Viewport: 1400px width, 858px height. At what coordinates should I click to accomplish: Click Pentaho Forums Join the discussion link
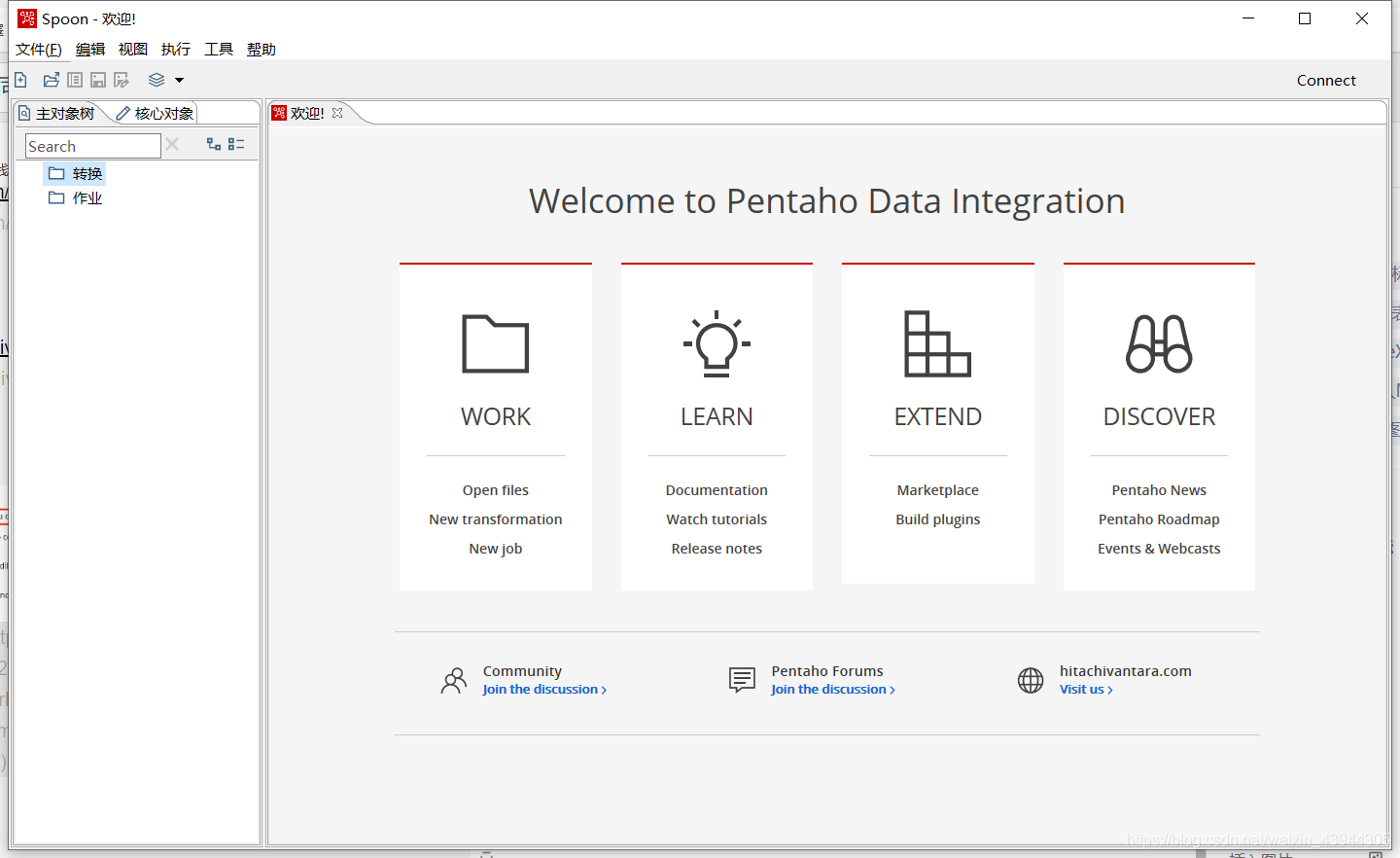[833, 690]
